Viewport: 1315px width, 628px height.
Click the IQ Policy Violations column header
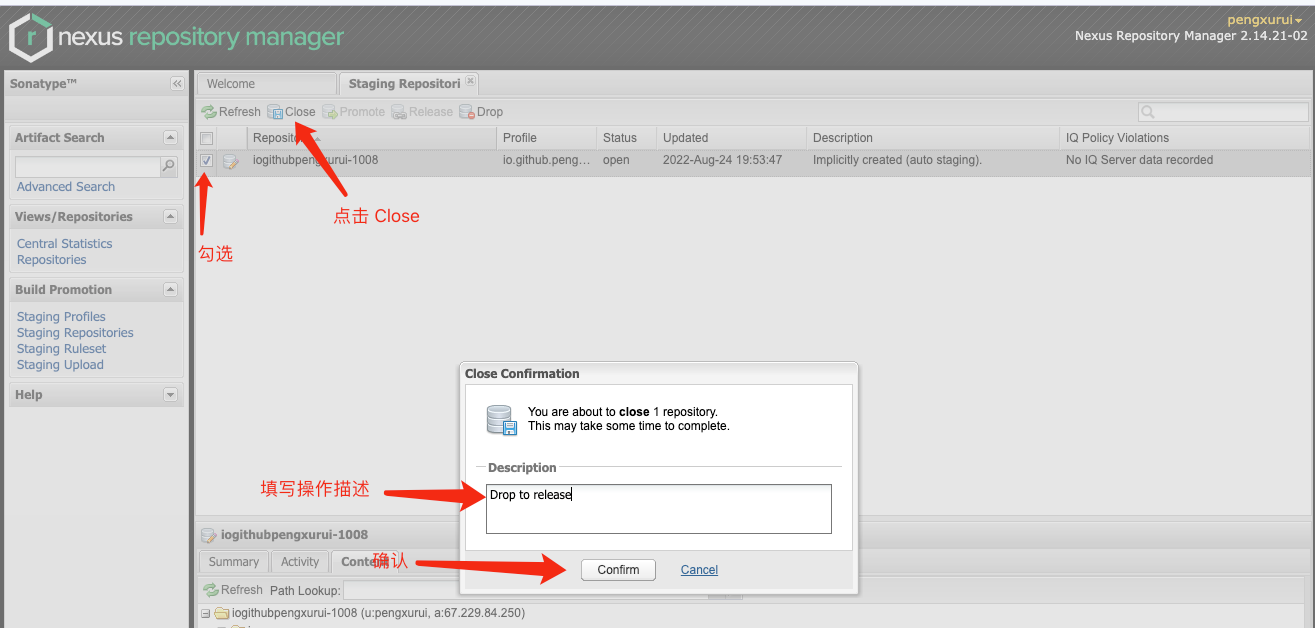(x=1184, y=138)
